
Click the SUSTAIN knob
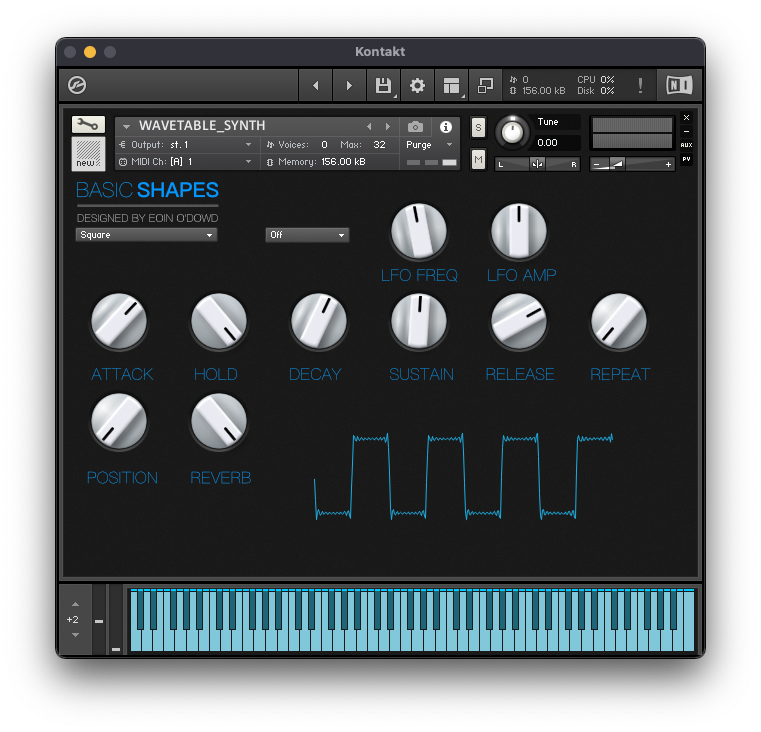[418, 321]
